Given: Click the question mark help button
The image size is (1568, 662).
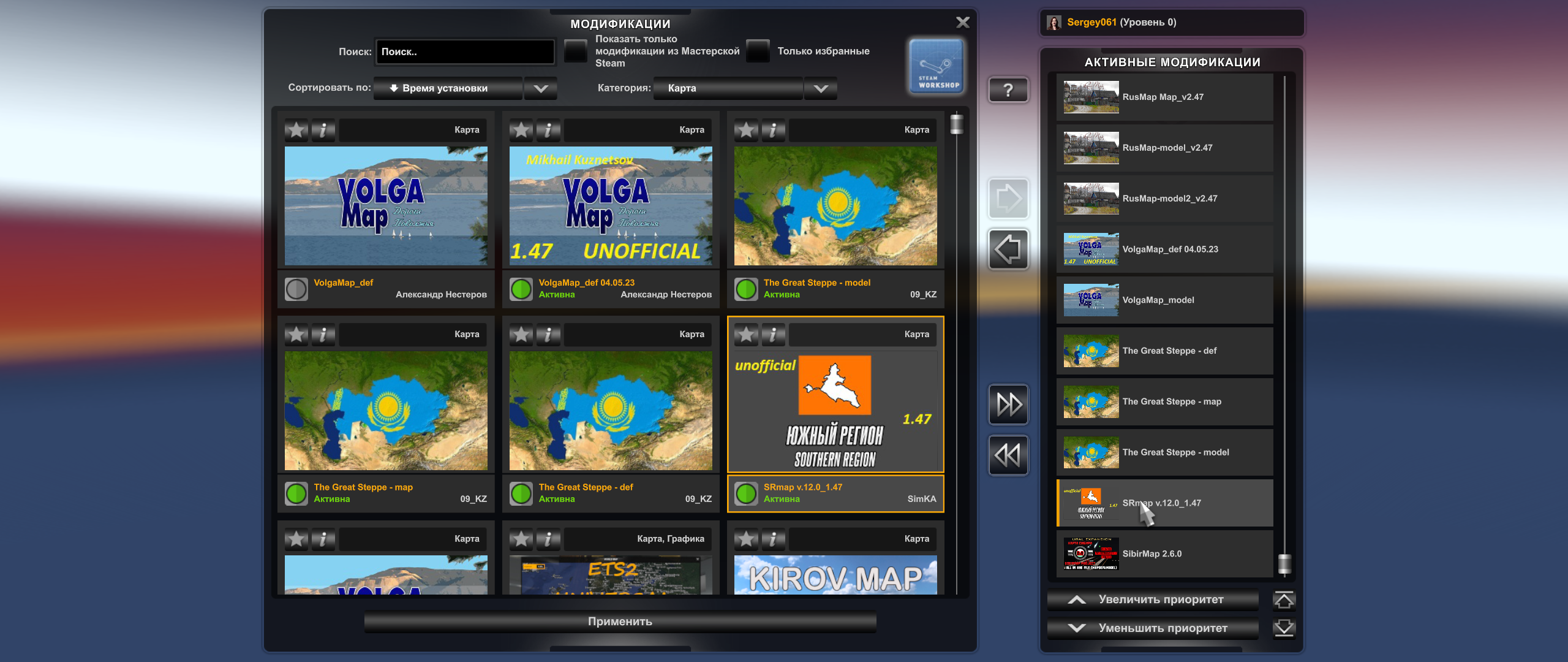Looking at the screenshot, I should (x=1008, y=90).
